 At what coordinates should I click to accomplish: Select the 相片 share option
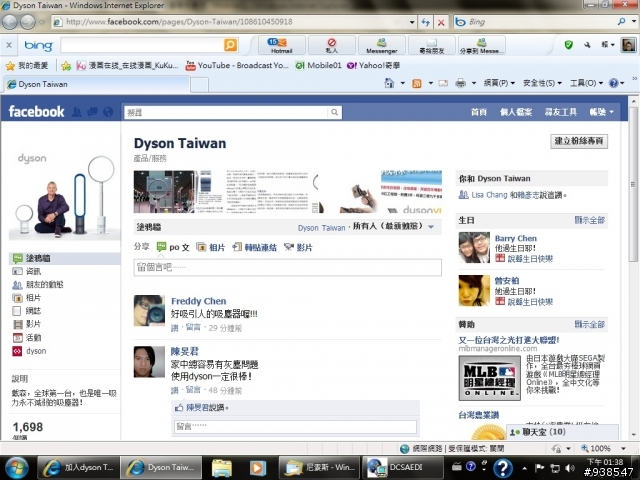coord(211,247)
